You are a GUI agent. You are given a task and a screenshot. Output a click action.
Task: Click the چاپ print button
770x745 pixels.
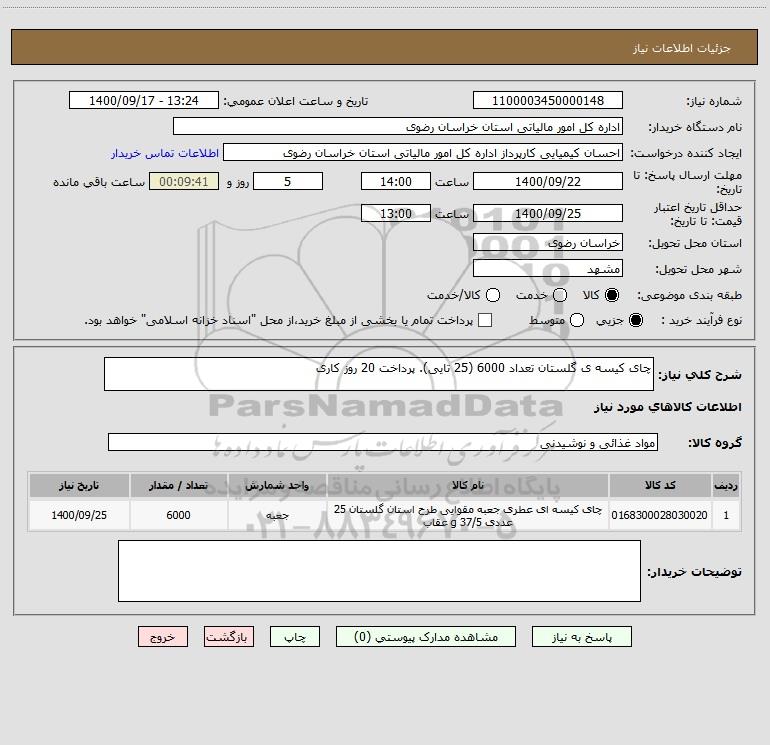pos(295,637)
